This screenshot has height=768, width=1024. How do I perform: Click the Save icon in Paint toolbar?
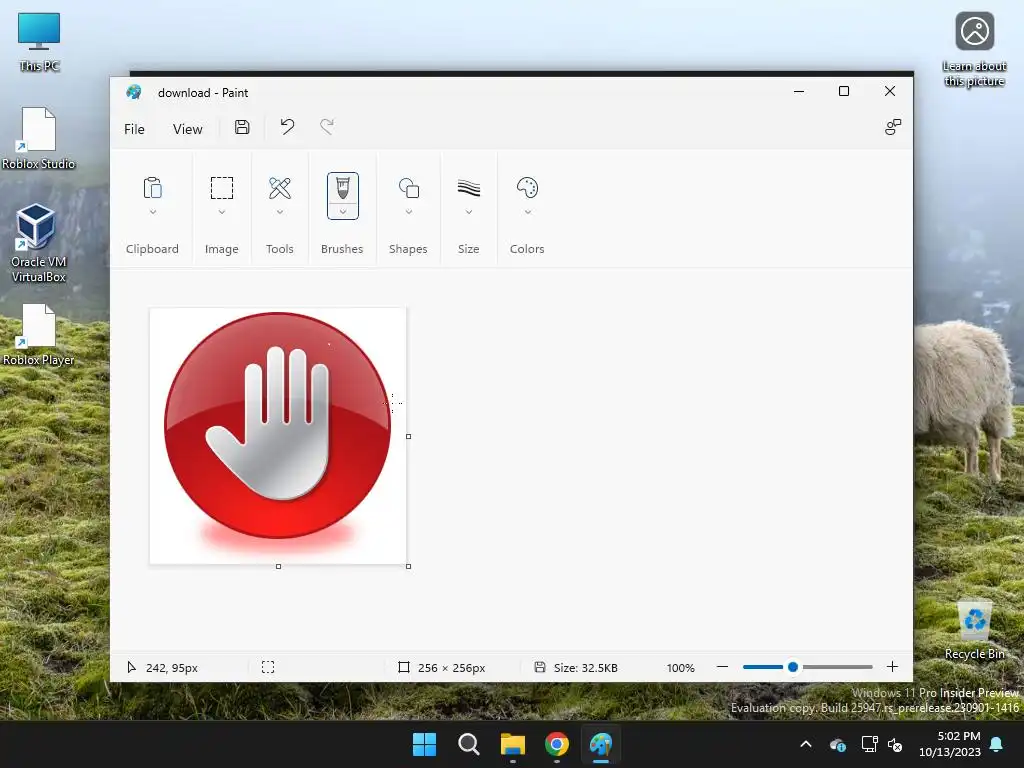pos(242,127)
